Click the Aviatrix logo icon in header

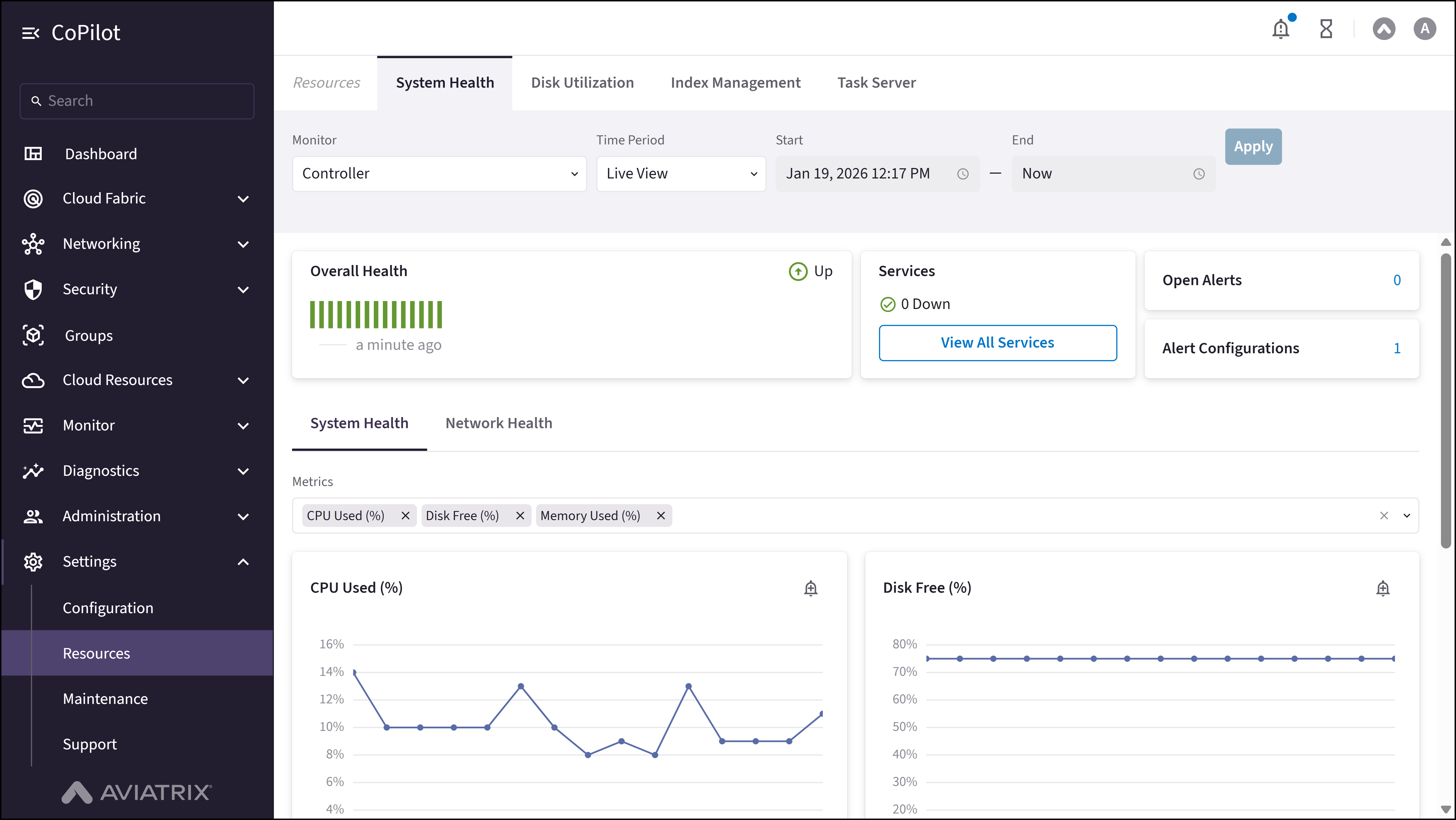(x=1384, y=29)
